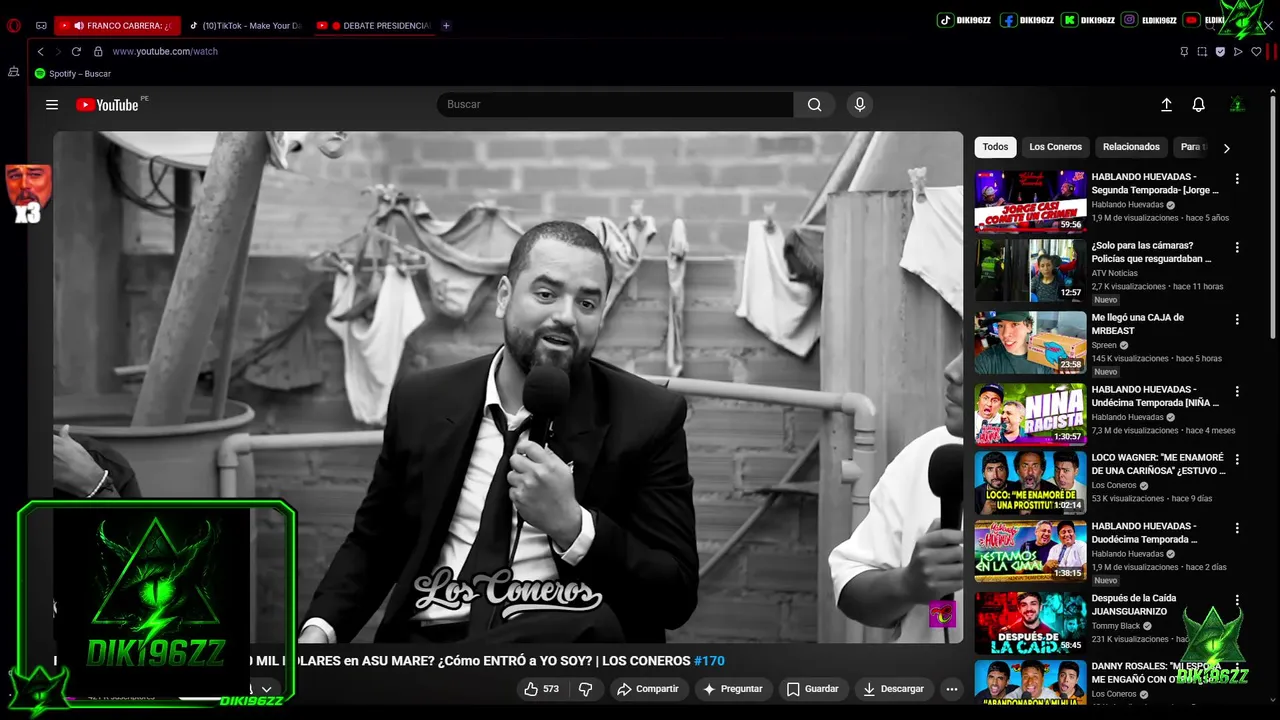Screen dimensions: 1280x720
Task: Open the #170 hashtag link in the title
Action: 709,661
